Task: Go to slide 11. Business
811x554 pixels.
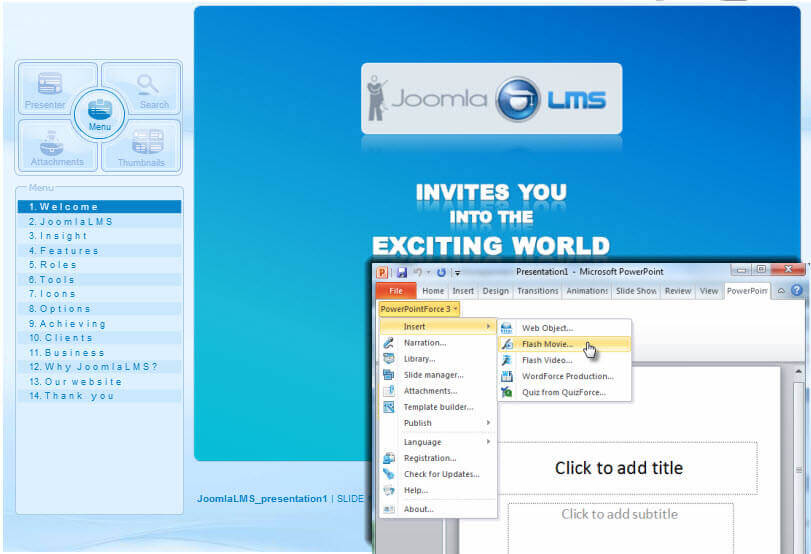Action: pos(99,352)
